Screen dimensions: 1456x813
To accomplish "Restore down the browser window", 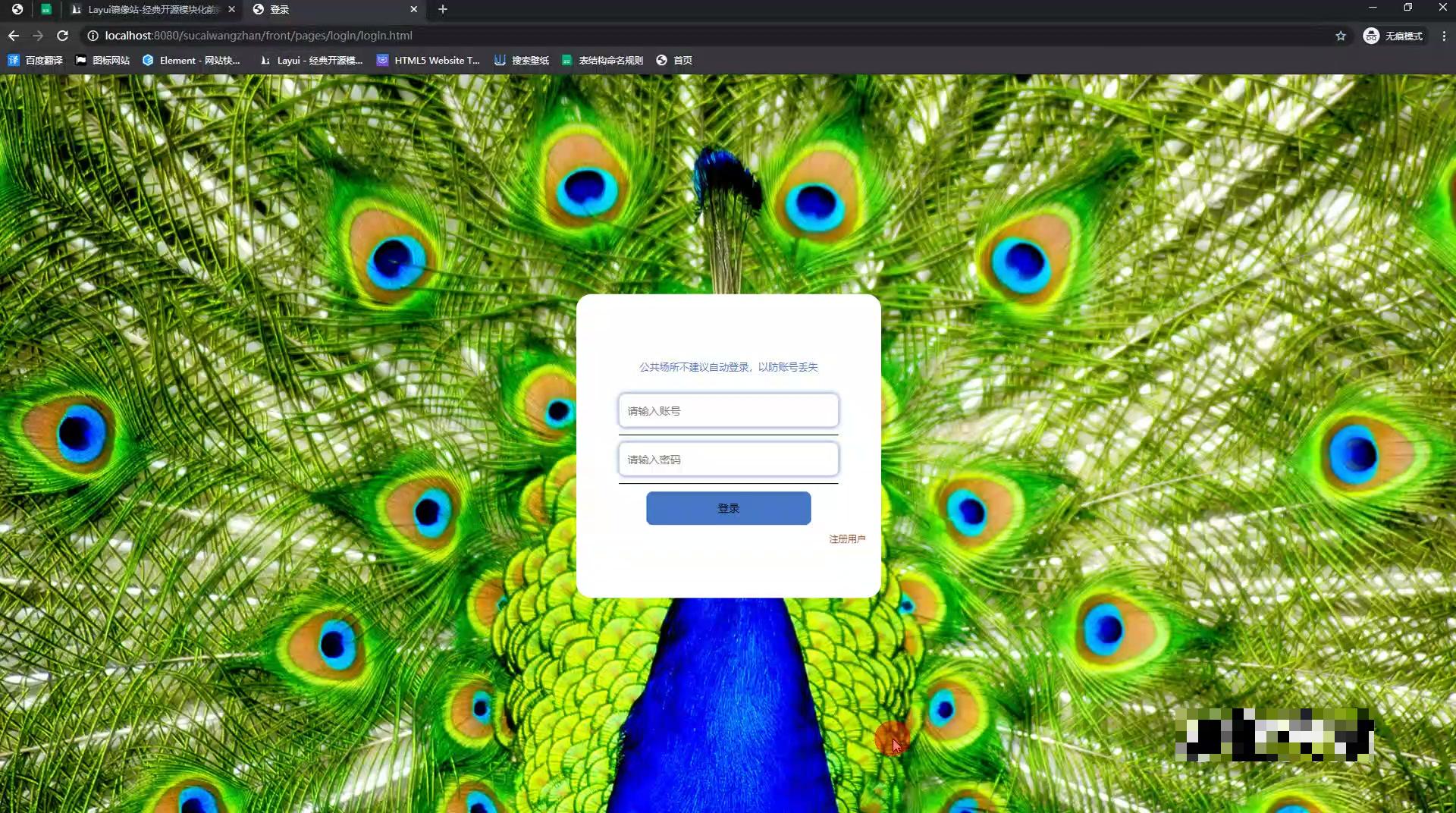I will [1407, 8].
